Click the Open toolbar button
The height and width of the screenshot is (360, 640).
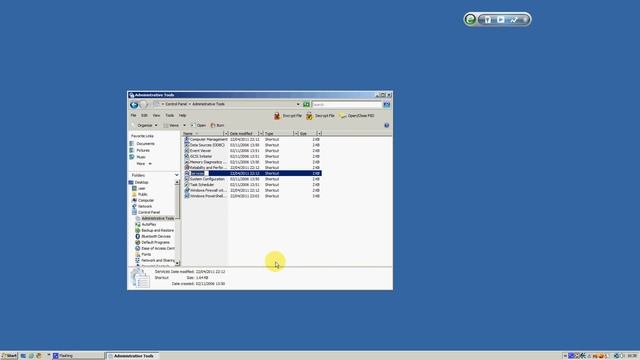point(199,125)
